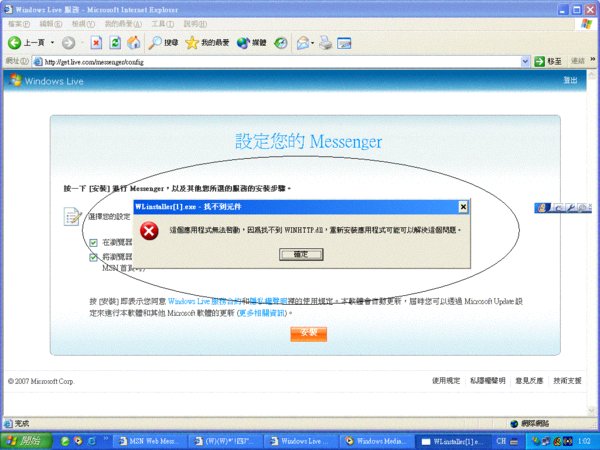Open Back button history dropdown arrow
This screenshot has width=600, height=450.
52,43
